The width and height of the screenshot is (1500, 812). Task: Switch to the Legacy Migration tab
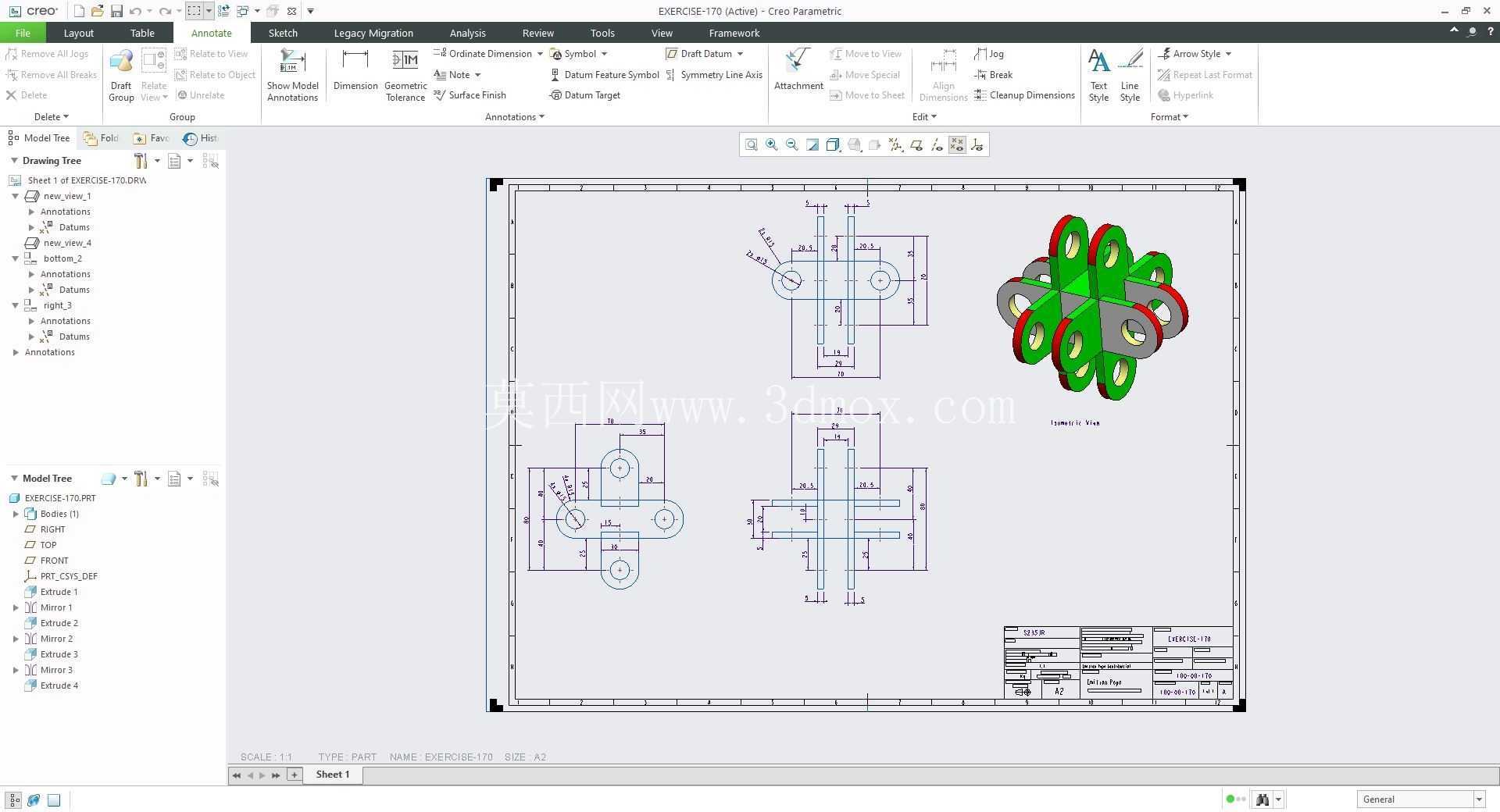pos(373,33)
